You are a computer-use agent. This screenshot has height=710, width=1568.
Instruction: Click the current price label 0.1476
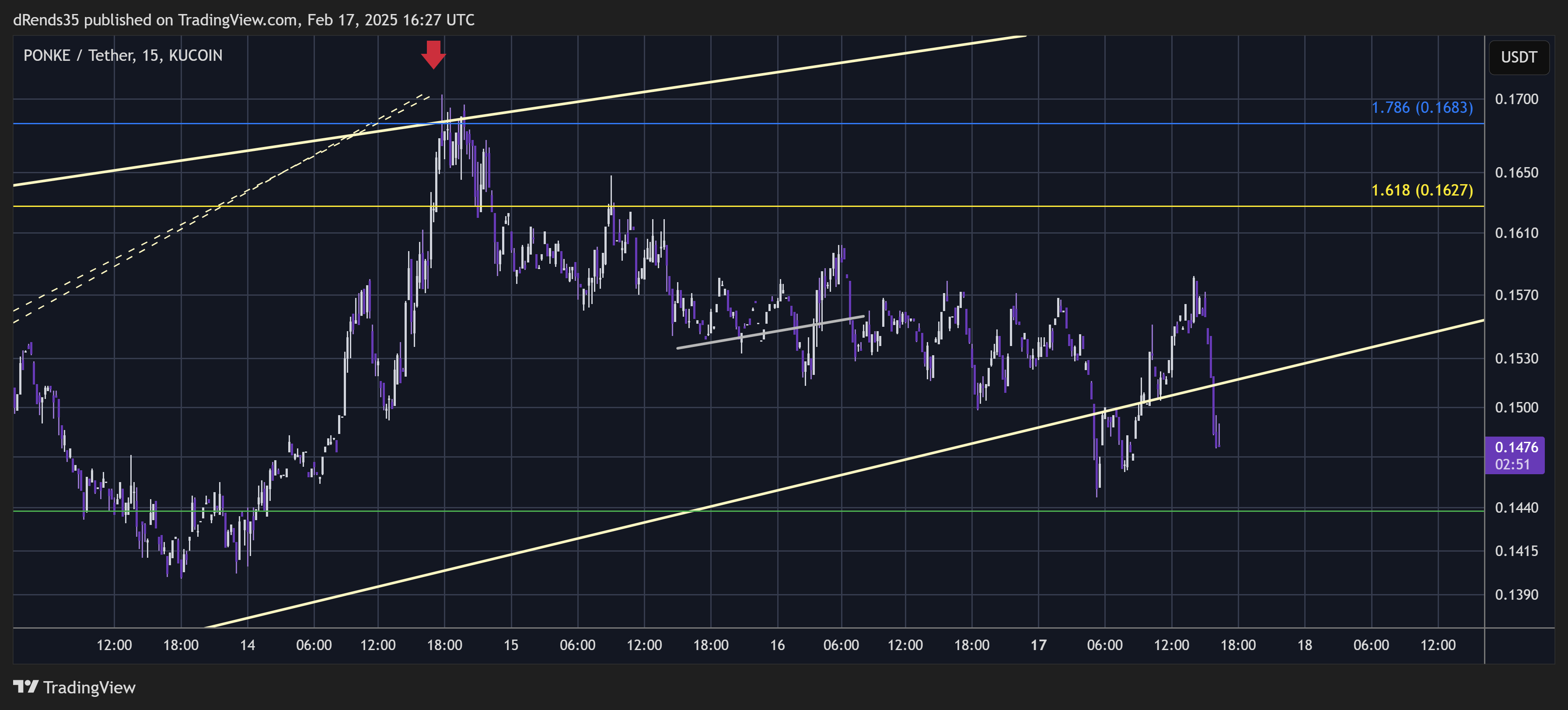(1516, 447)
